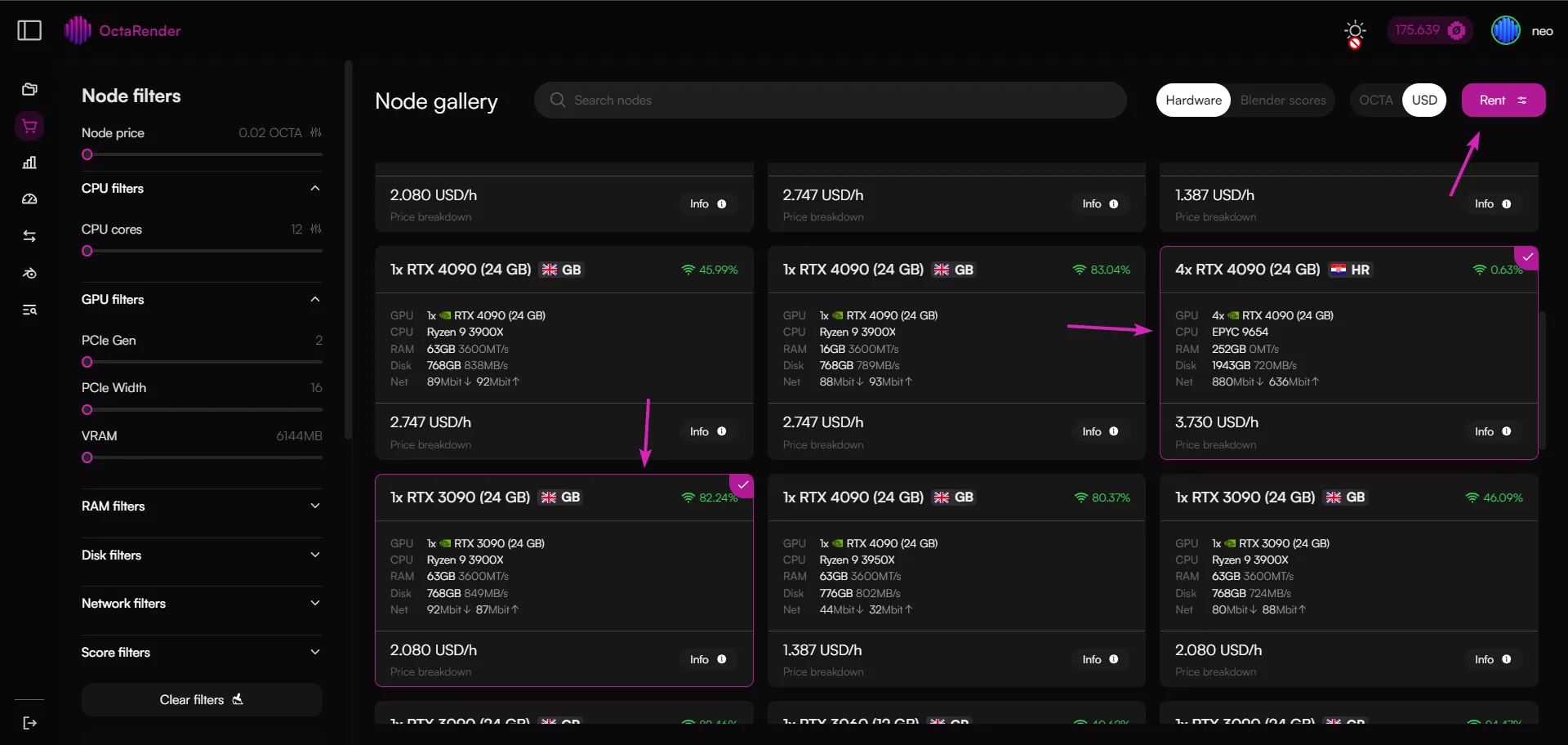Expand the Network filters section
1568x745 pixels.
(315, 604)
